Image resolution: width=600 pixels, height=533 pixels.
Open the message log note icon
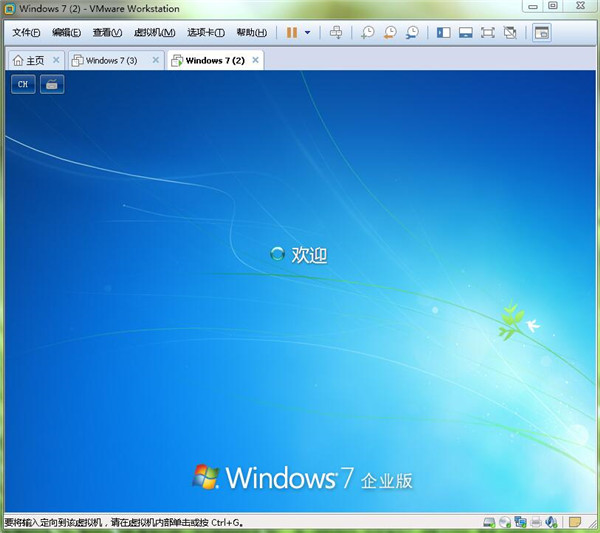tap(575, 522)
